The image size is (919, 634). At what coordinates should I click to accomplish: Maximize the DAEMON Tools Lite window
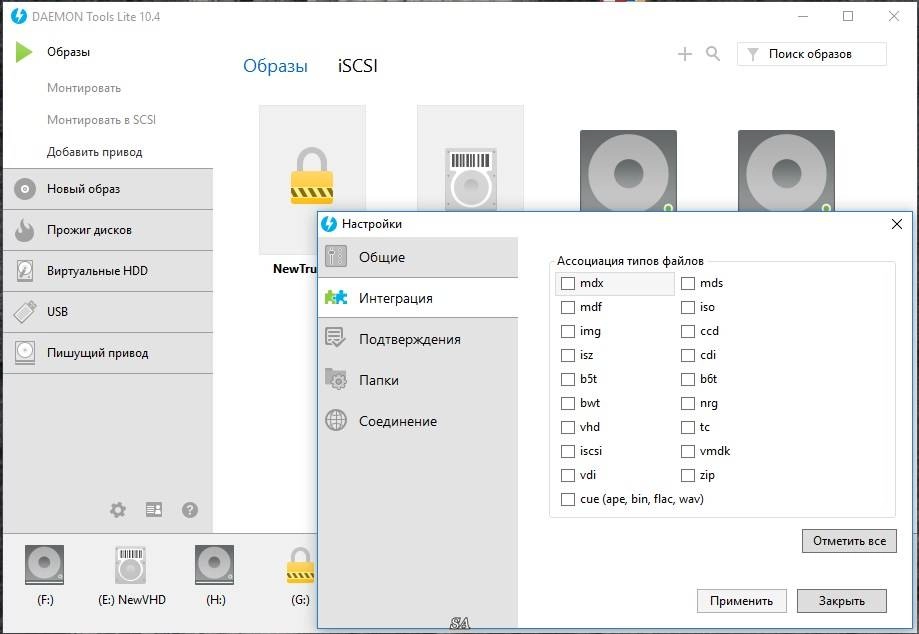[x=848, y=16]
